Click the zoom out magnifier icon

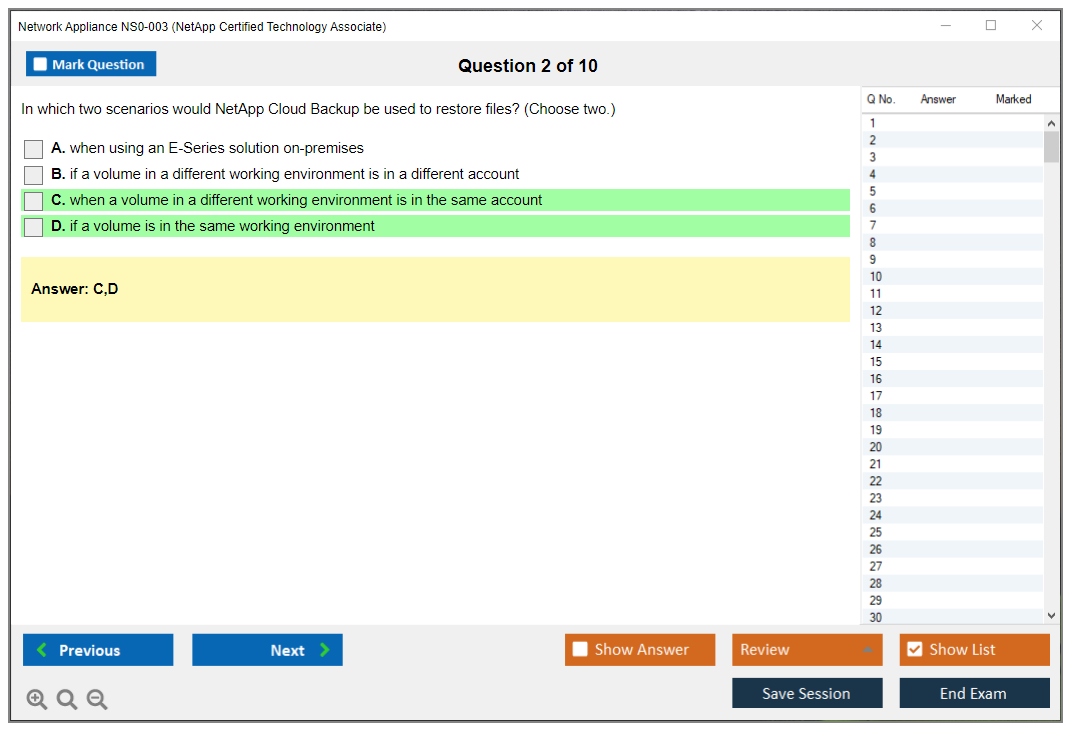(97, 700)
